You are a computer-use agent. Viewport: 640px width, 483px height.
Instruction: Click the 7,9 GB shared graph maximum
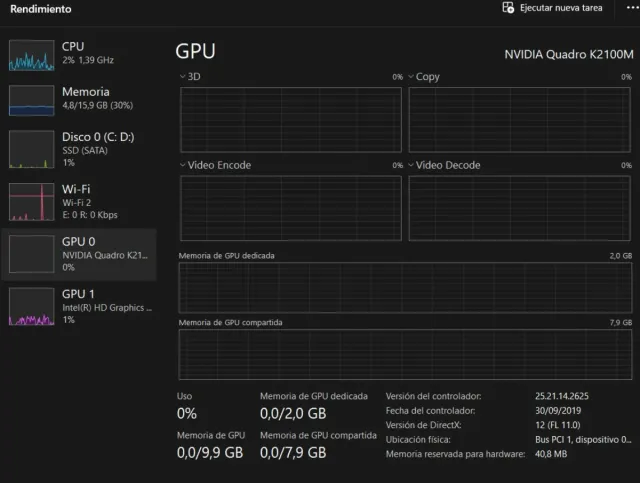620,323
